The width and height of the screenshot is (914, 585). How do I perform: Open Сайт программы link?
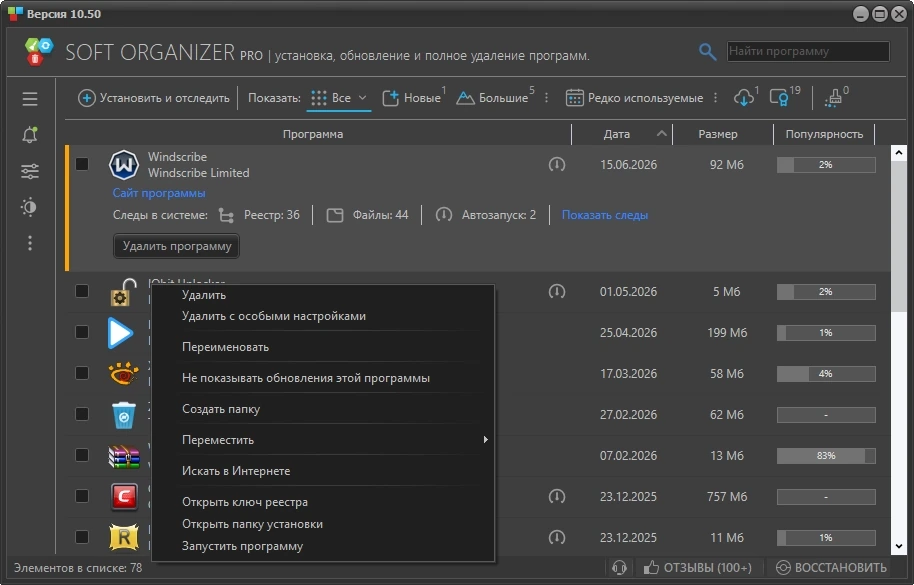click(159, 193)
